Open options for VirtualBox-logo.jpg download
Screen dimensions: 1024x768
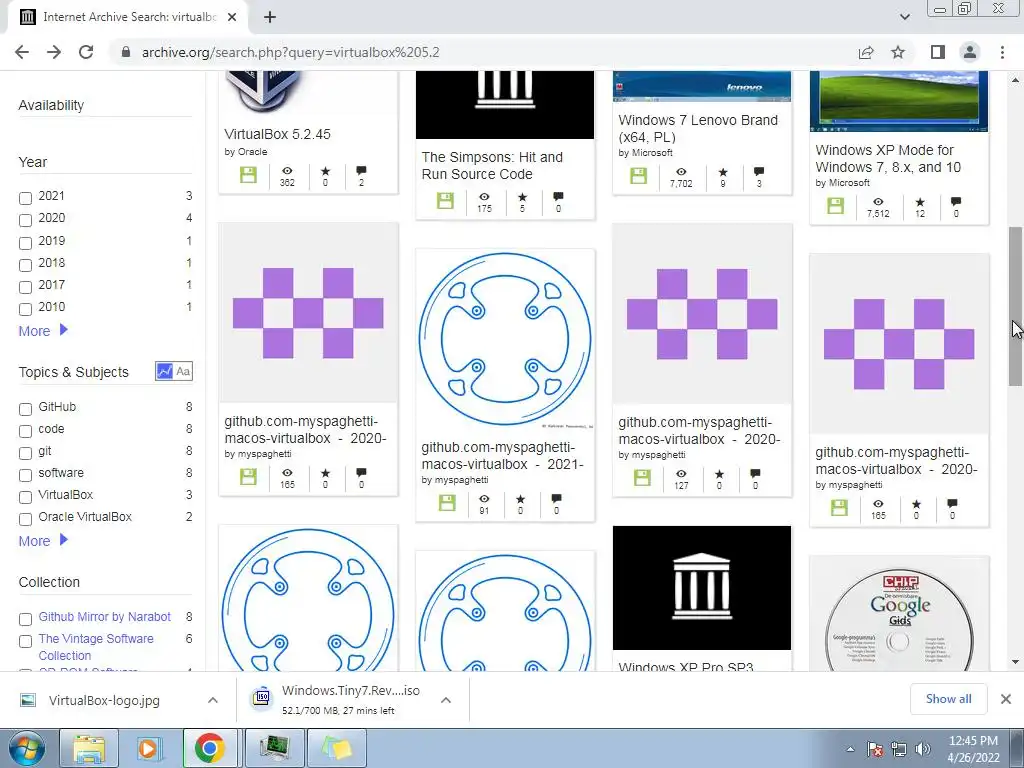[213, 700]
